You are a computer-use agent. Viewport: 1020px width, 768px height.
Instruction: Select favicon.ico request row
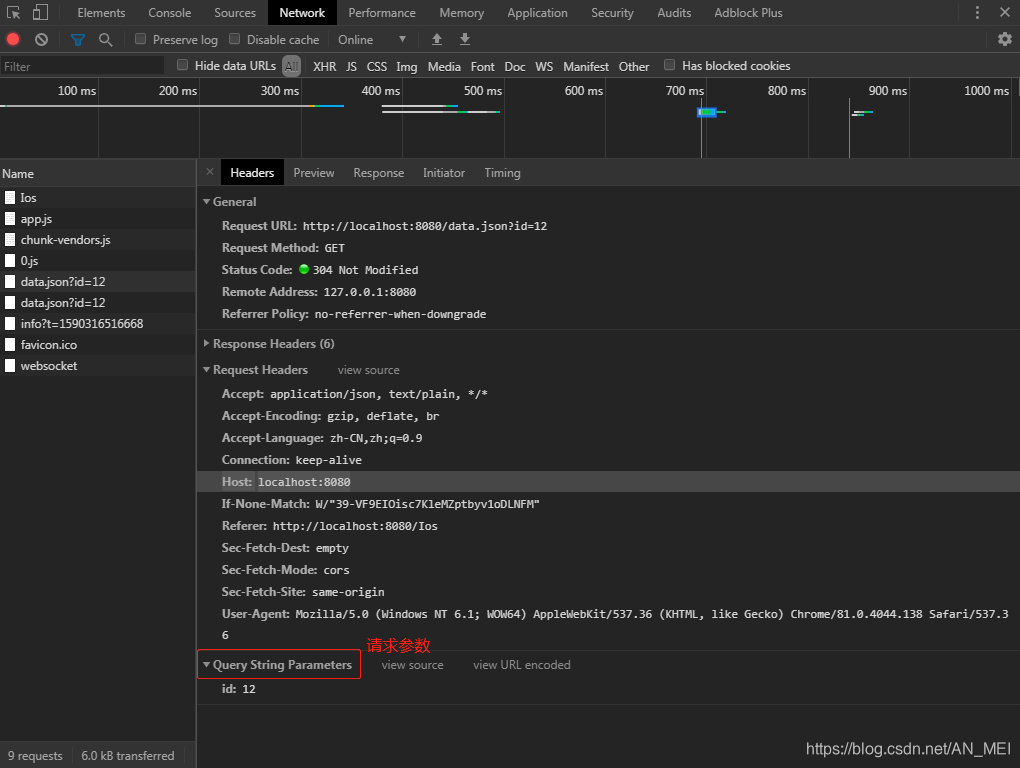point(98,345)
